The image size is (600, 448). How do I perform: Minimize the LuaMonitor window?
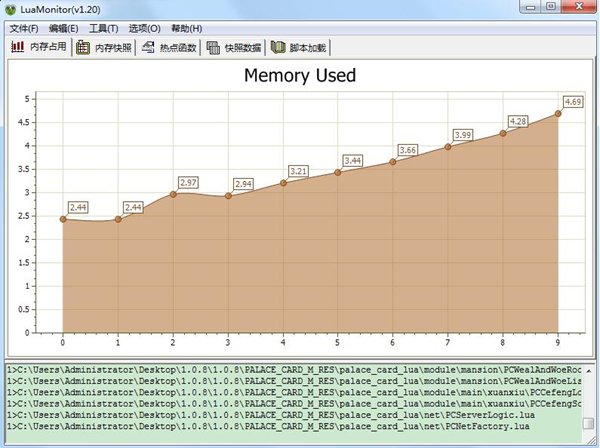pyautogui.click(x=530, y=7)
